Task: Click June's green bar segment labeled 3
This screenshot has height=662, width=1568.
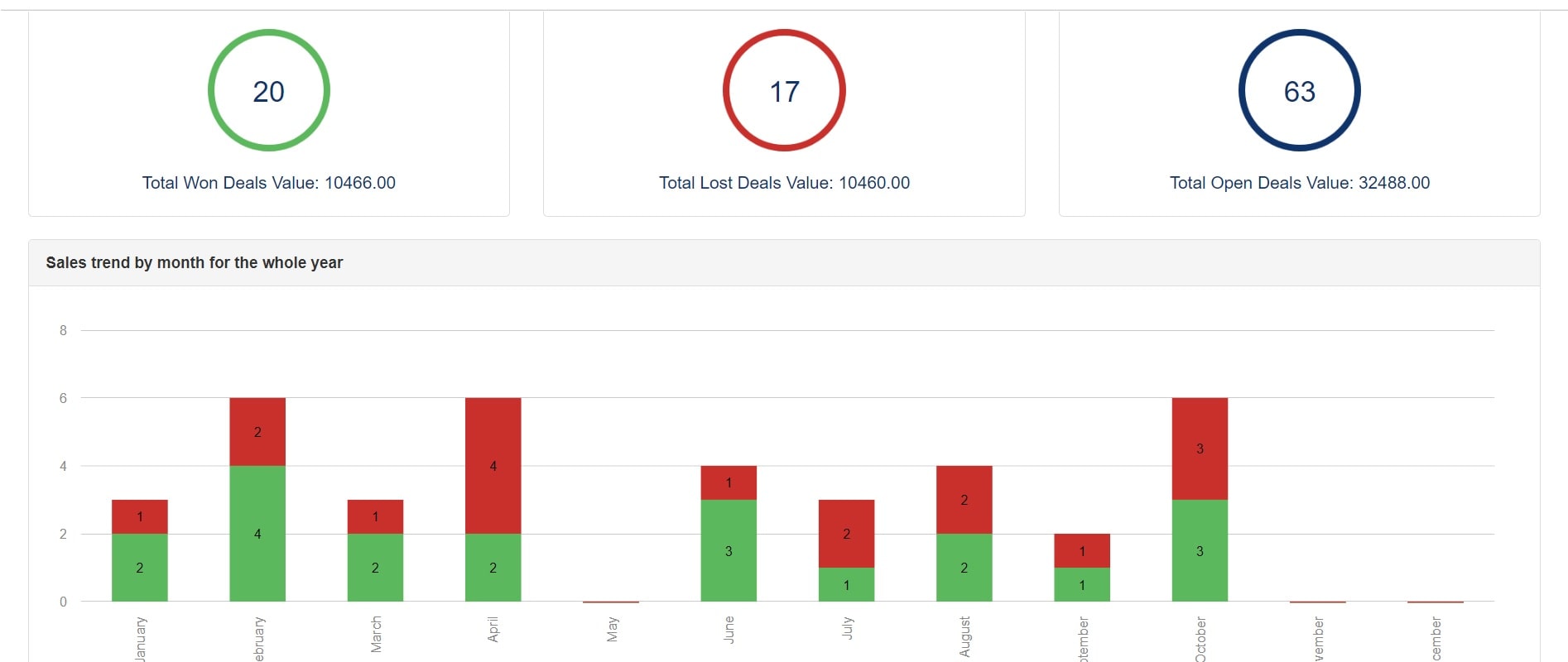Action: [x=729, y=551]
